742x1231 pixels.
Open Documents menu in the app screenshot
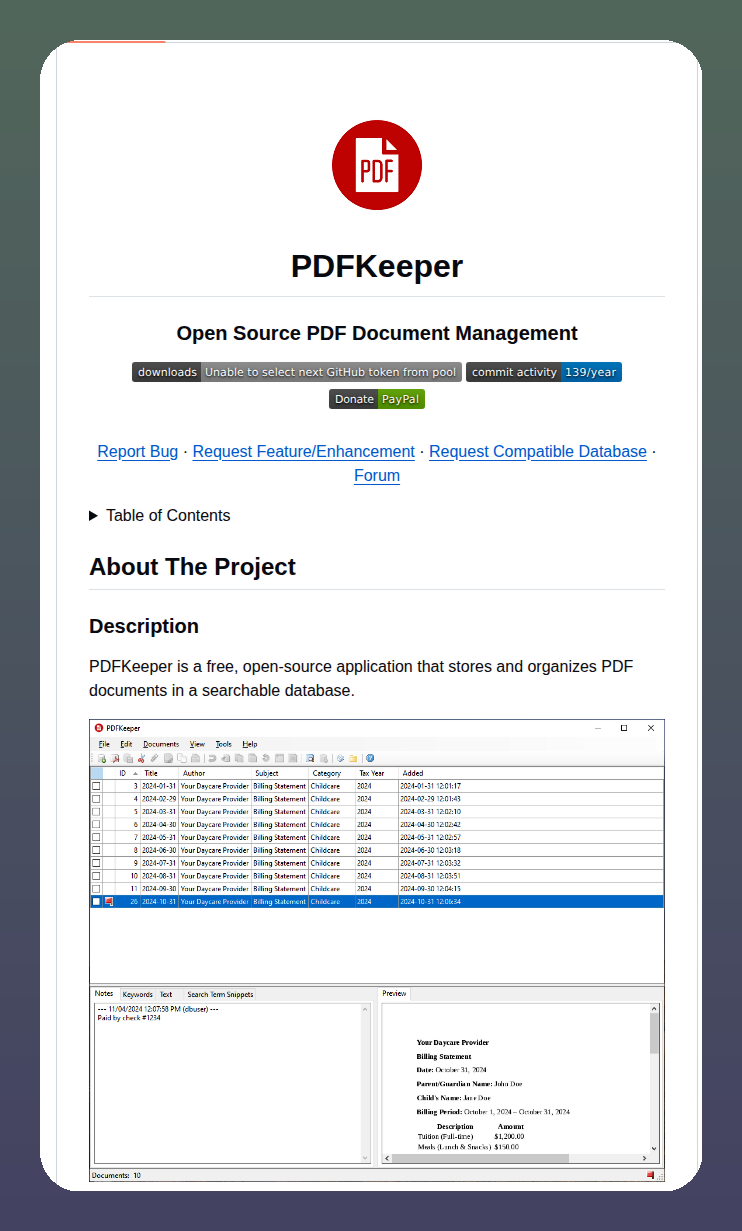161,744
